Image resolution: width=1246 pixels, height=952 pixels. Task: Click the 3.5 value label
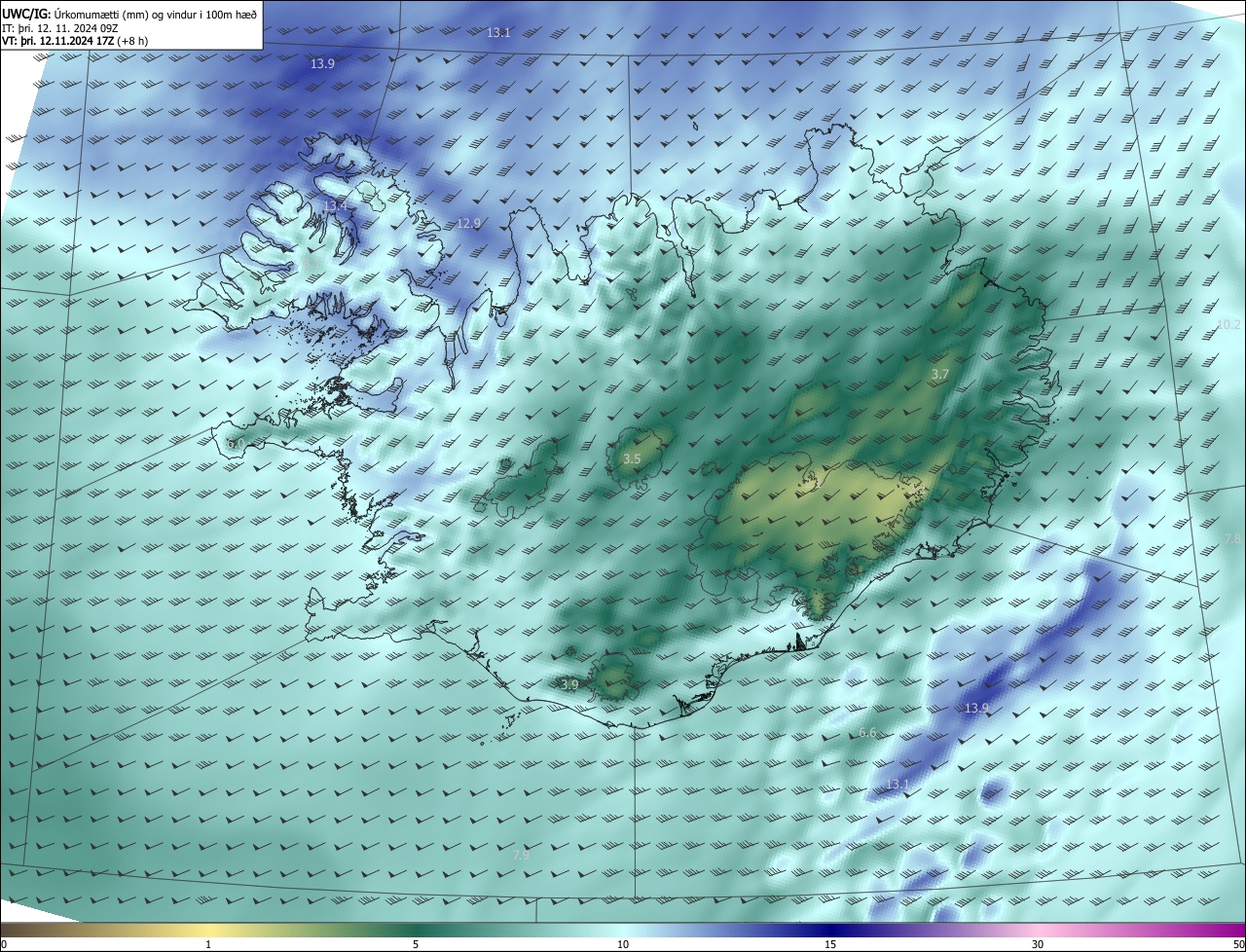632,458
